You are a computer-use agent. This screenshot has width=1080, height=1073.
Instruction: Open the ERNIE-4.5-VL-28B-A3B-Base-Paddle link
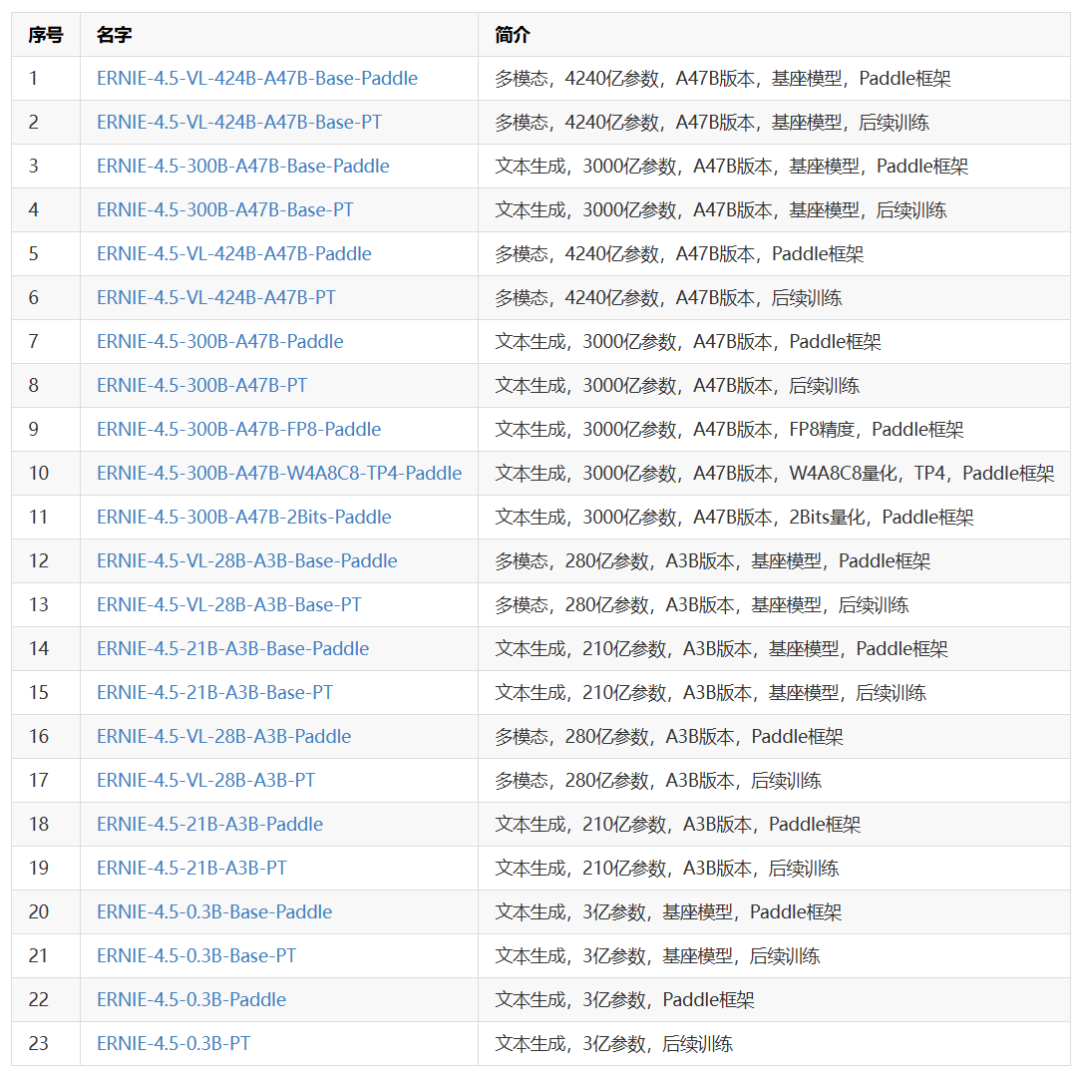tap(247, 561)
